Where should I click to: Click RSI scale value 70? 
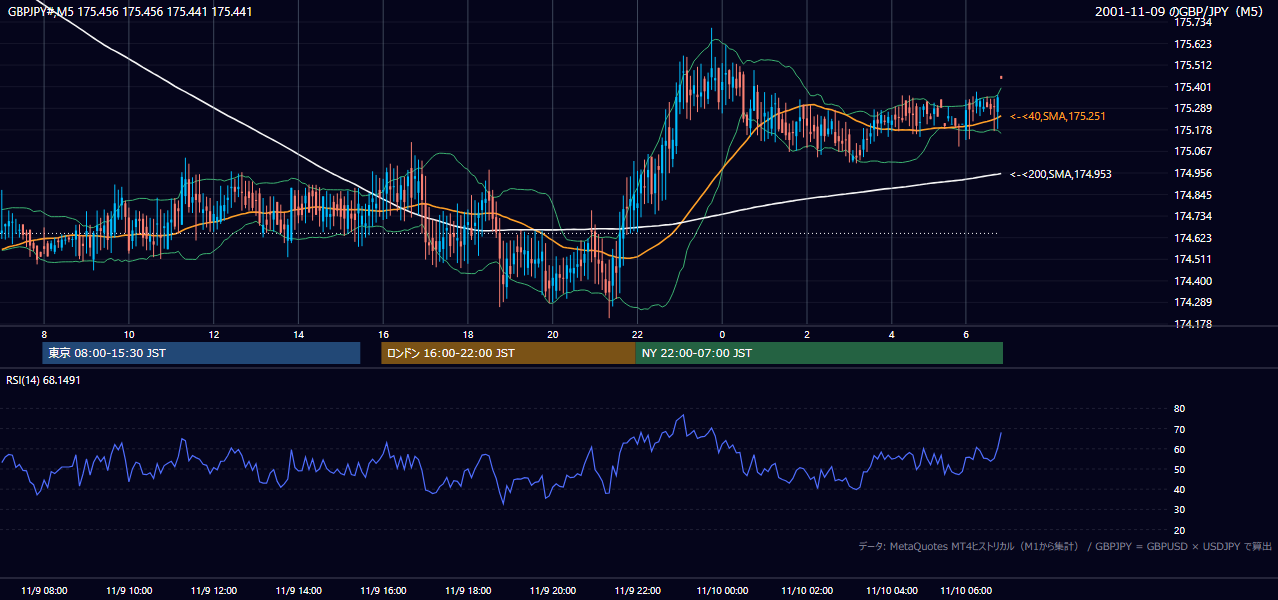tap(1179, 429)
